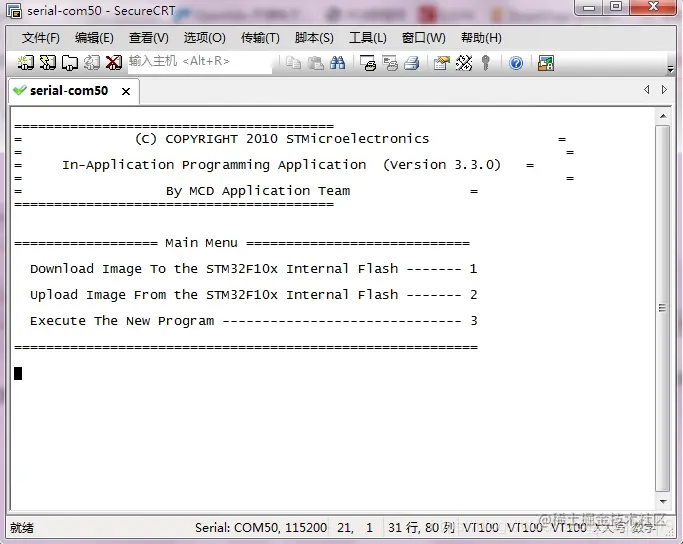Open the 文件(F) menu

click(x=41, y=38)
